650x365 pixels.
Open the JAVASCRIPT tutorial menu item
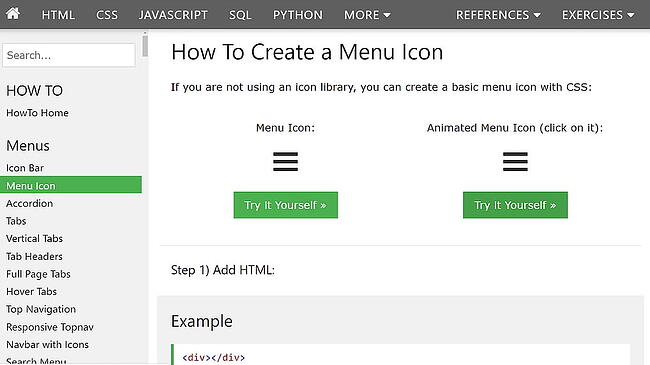tap(173, 15)
